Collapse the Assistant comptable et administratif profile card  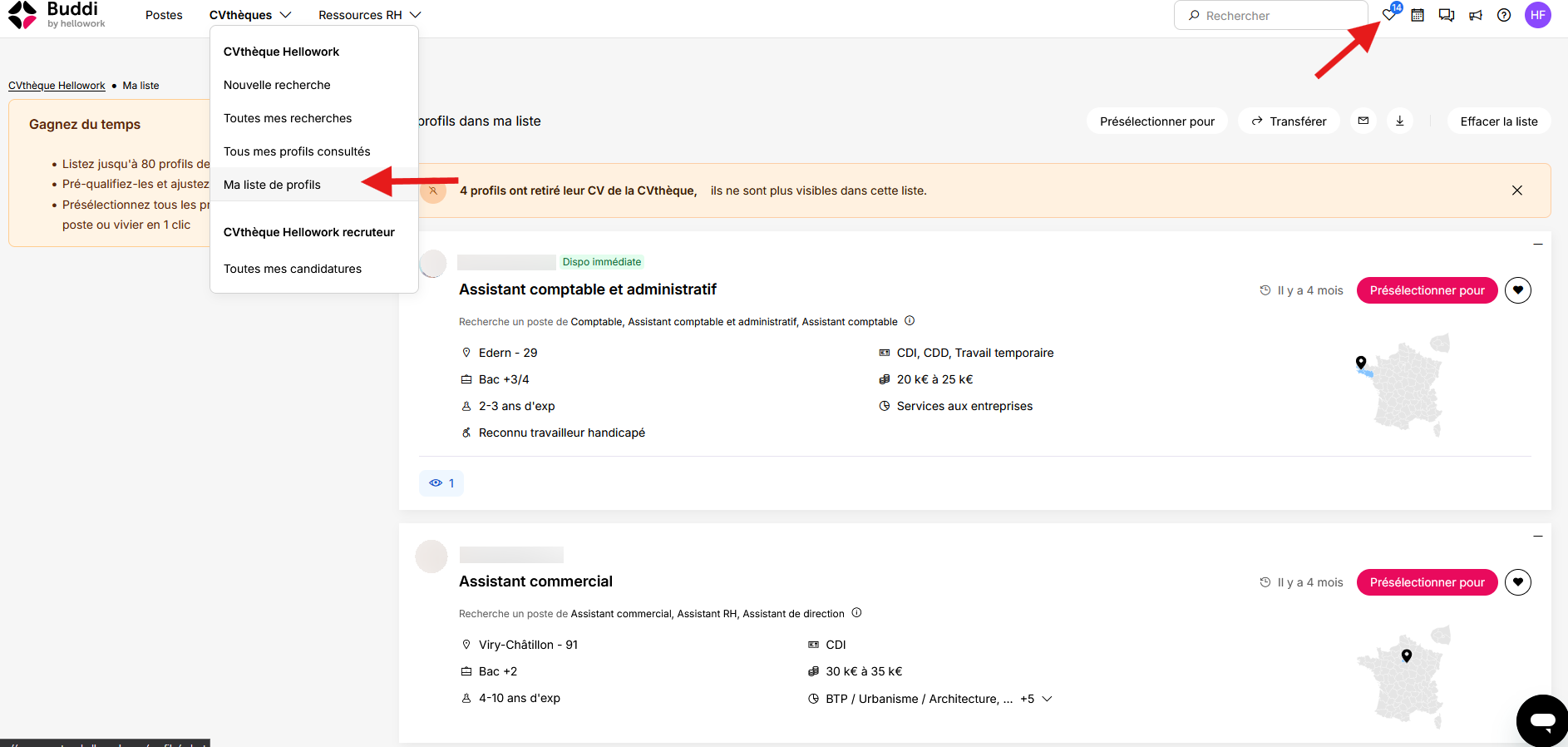coord(1538,245)
